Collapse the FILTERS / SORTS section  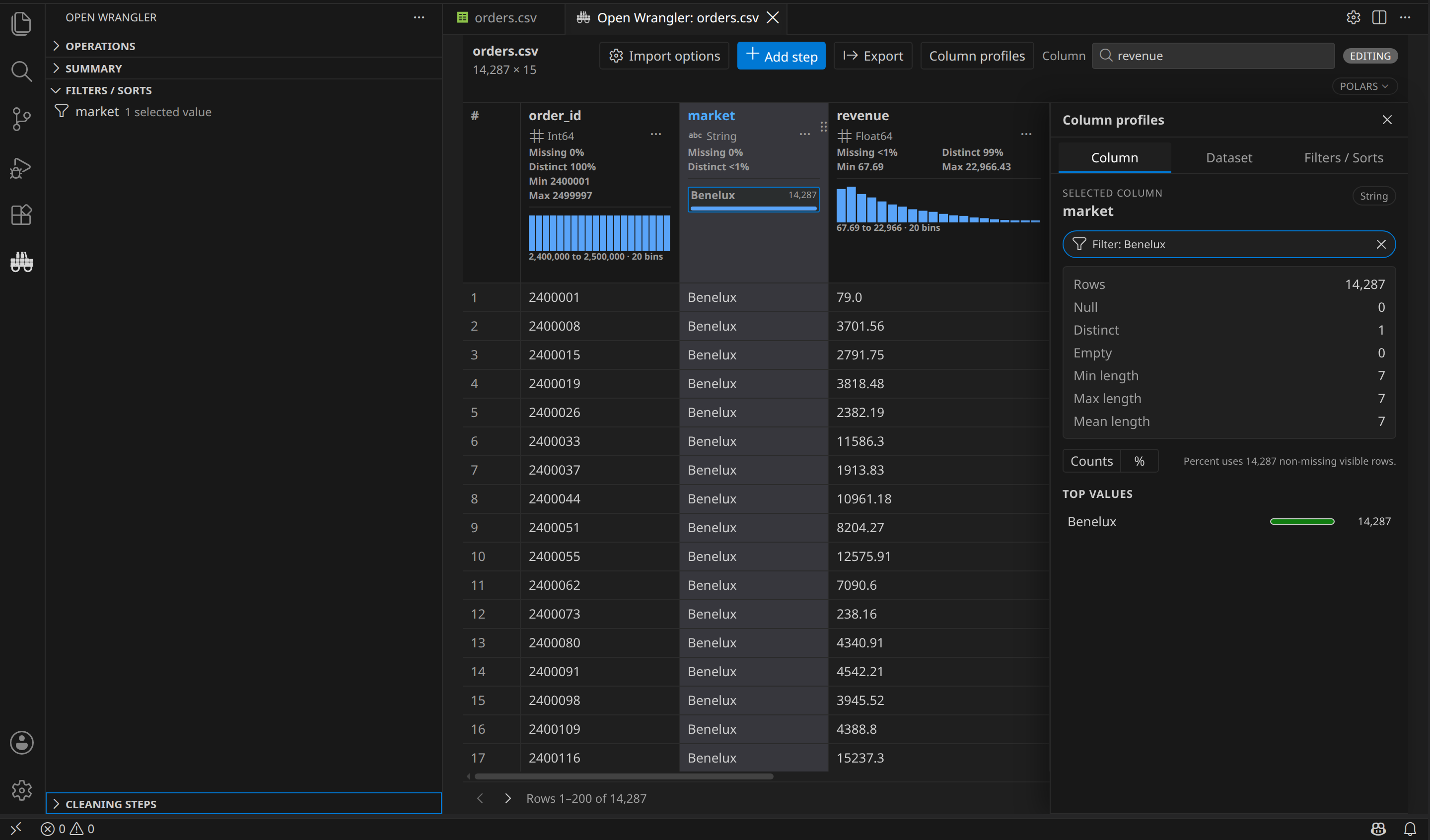point(243,90)
